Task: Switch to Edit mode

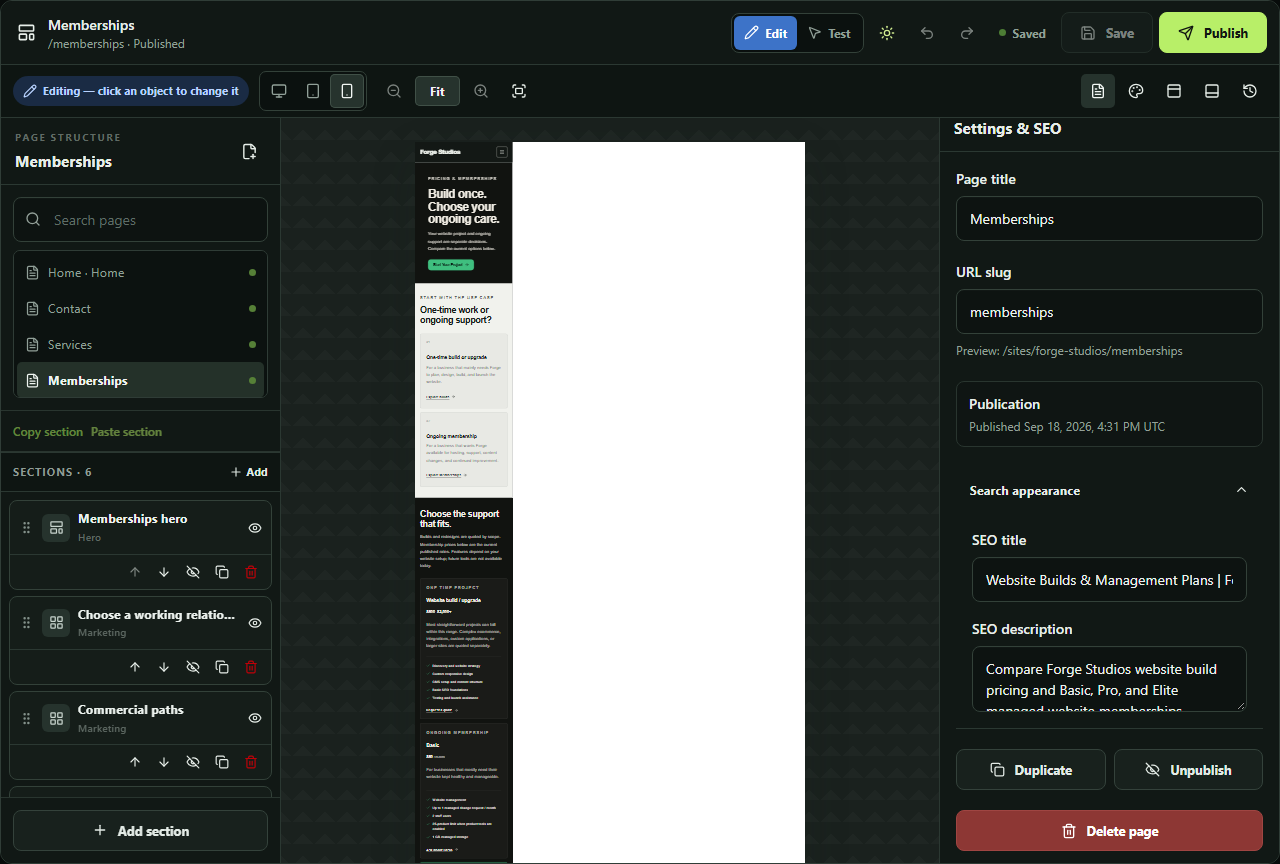Action: [x=766, y=33]
